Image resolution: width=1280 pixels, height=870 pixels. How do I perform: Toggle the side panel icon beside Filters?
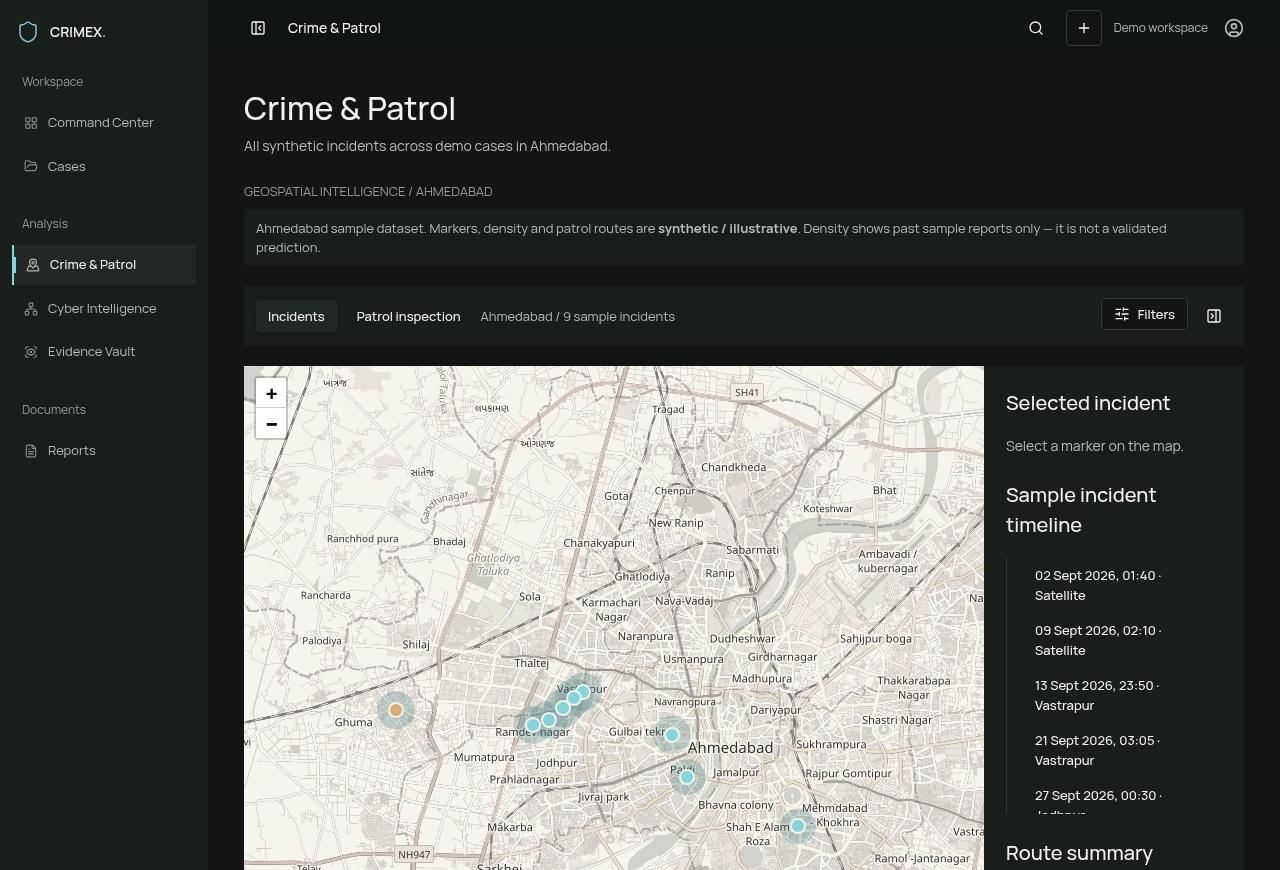click(x=1214, y=316)
